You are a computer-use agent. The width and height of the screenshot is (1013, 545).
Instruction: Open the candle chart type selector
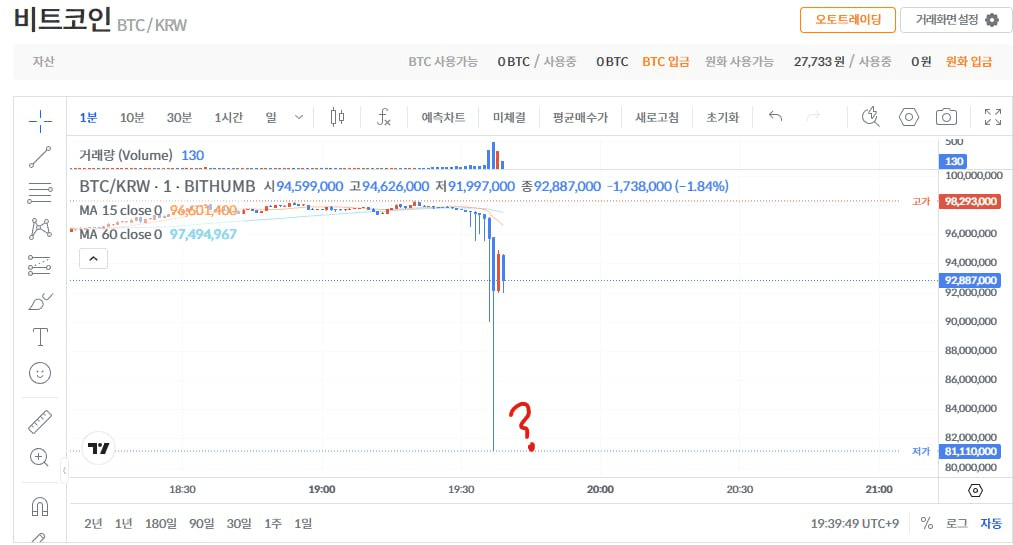pyautogui.click(x=337, y=117)
